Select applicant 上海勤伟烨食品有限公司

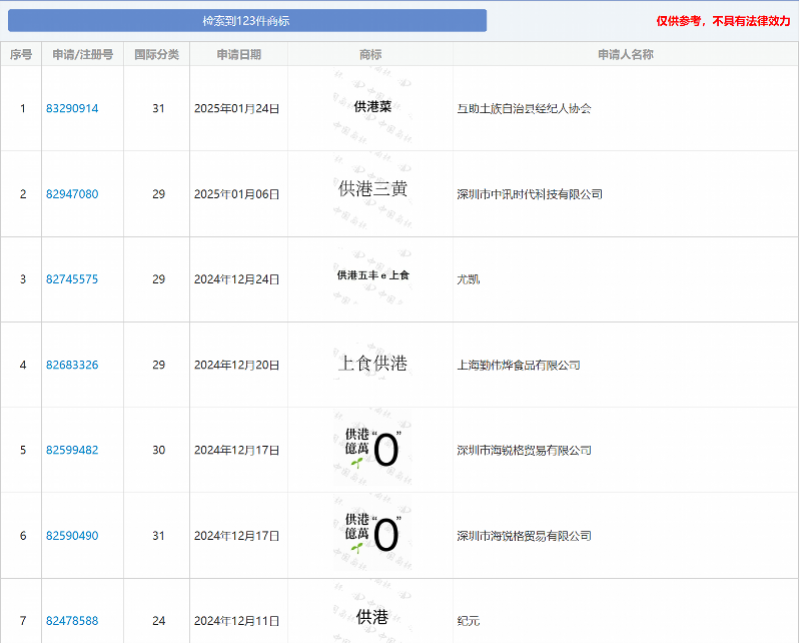[518, 365]
